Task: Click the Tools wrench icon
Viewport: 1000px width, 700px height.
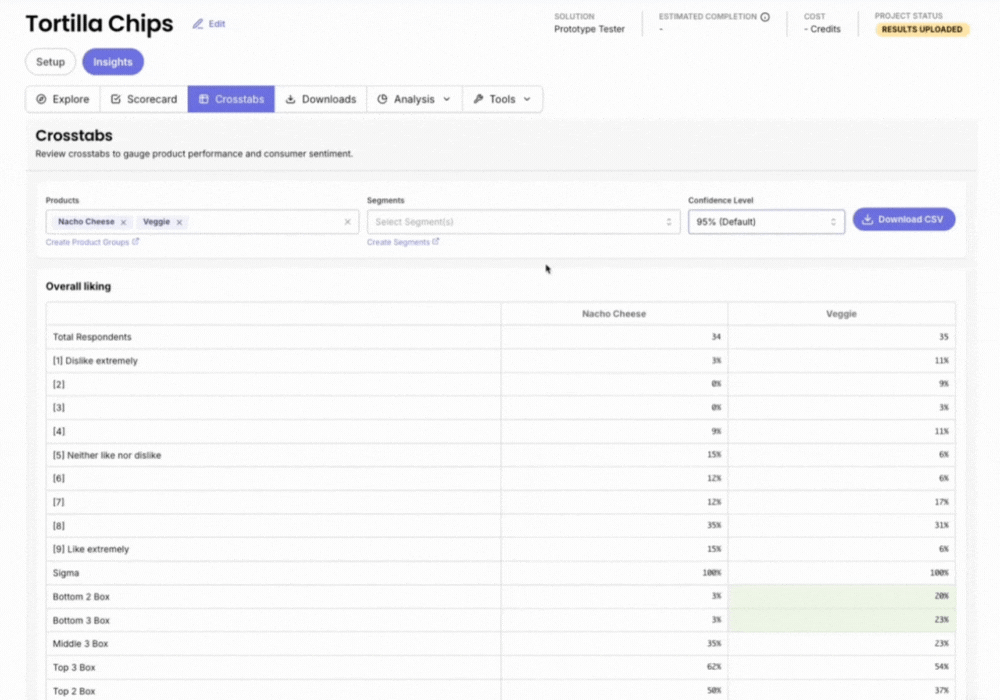Action: (477, 99)
